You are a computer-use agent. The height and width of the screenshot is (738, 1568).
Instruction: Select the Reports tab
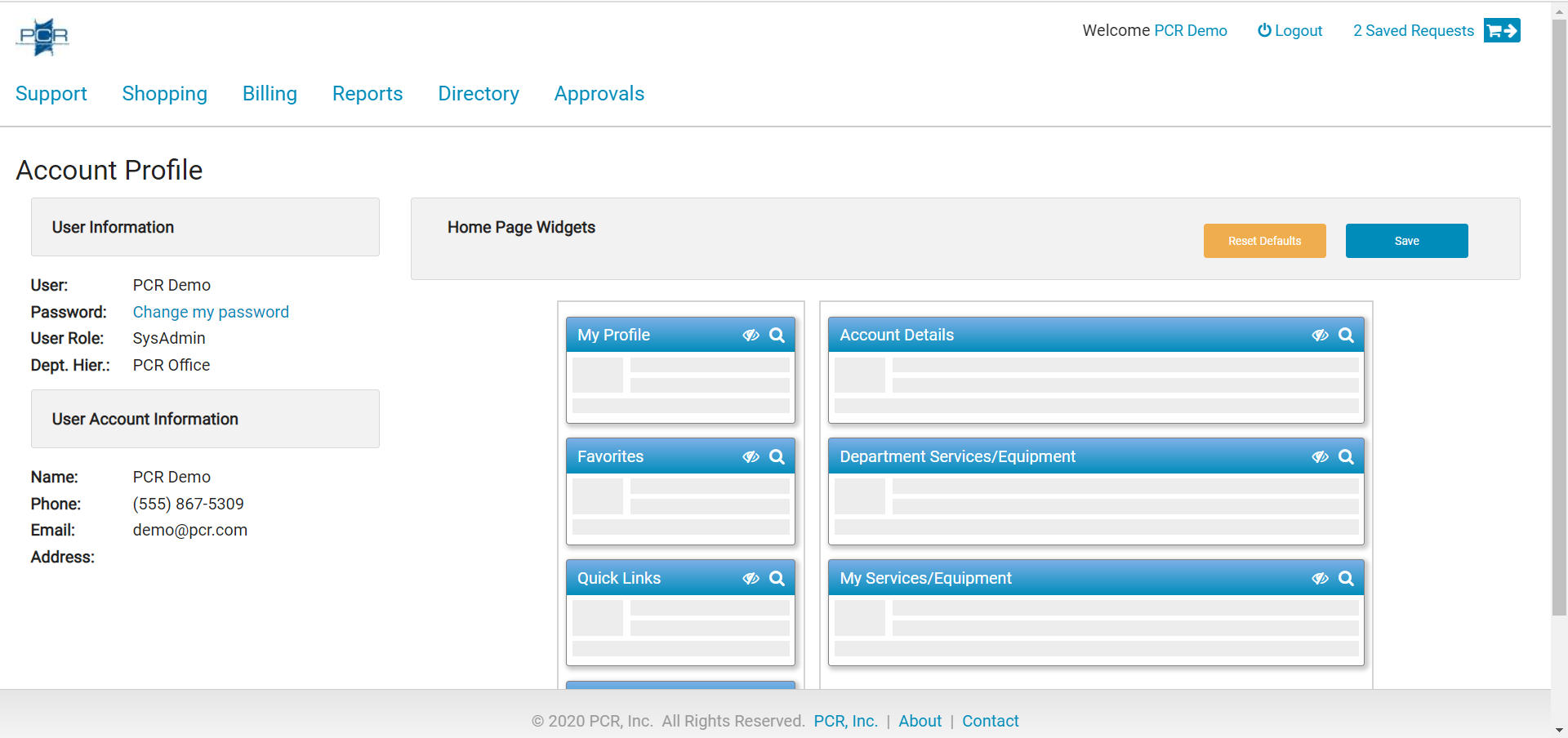(367, 94)
